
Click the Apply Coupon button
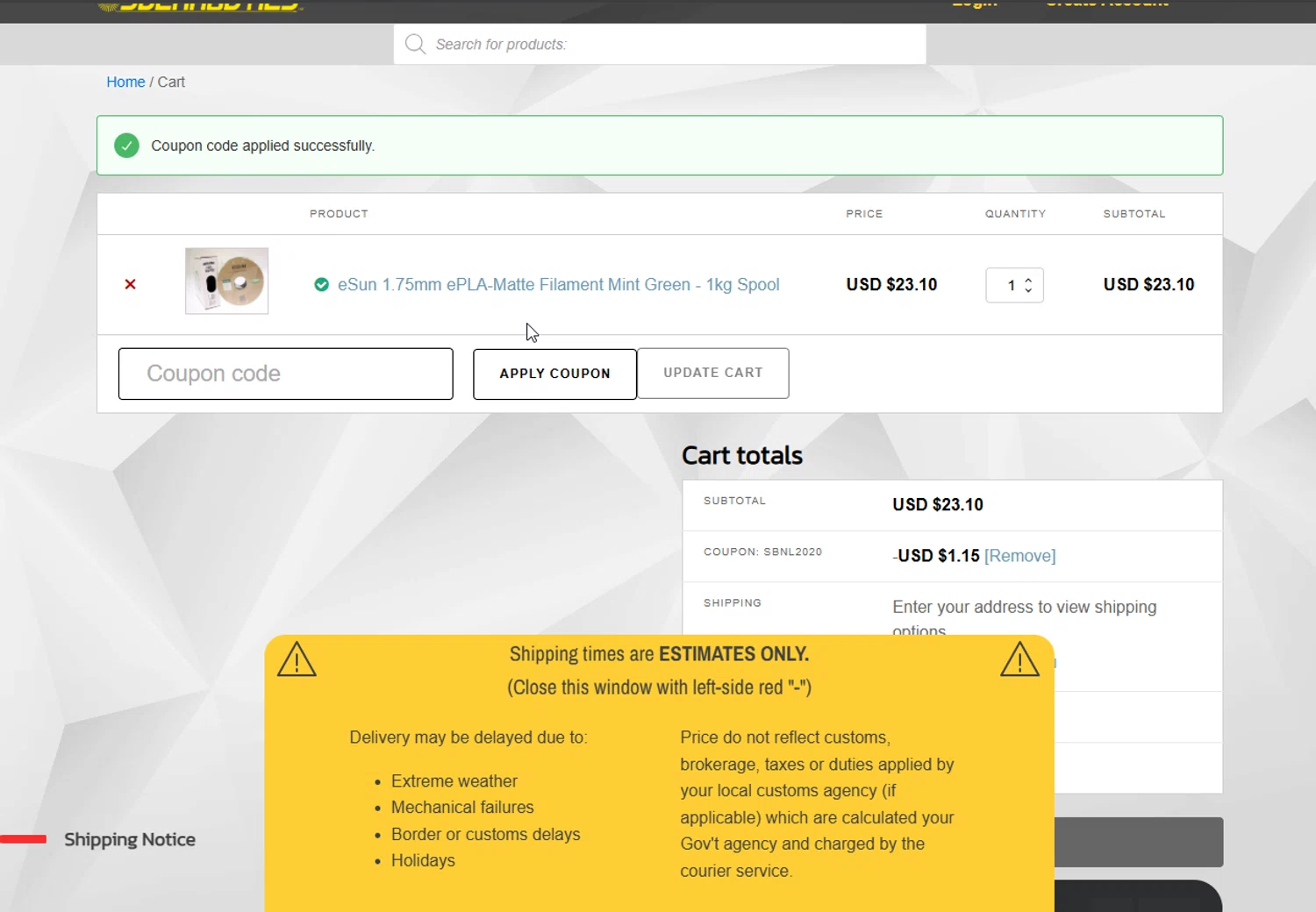point(554,374)
